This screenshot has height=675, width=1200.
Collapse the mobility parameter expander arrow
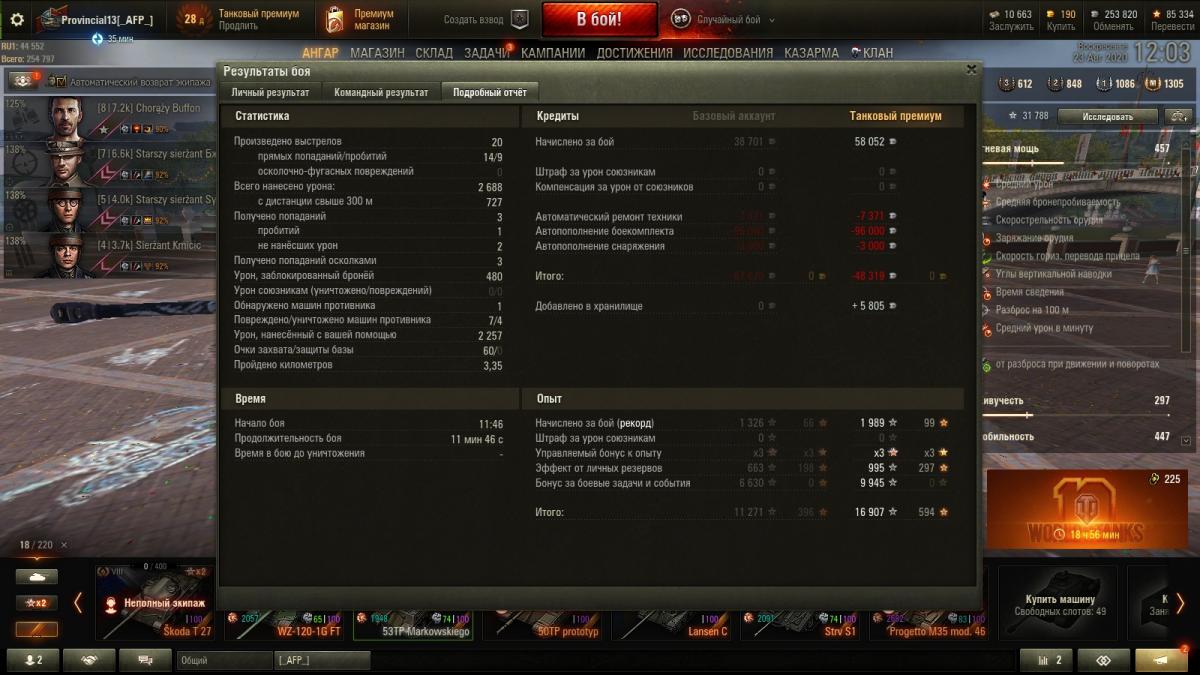click(x=1187, y=440)
